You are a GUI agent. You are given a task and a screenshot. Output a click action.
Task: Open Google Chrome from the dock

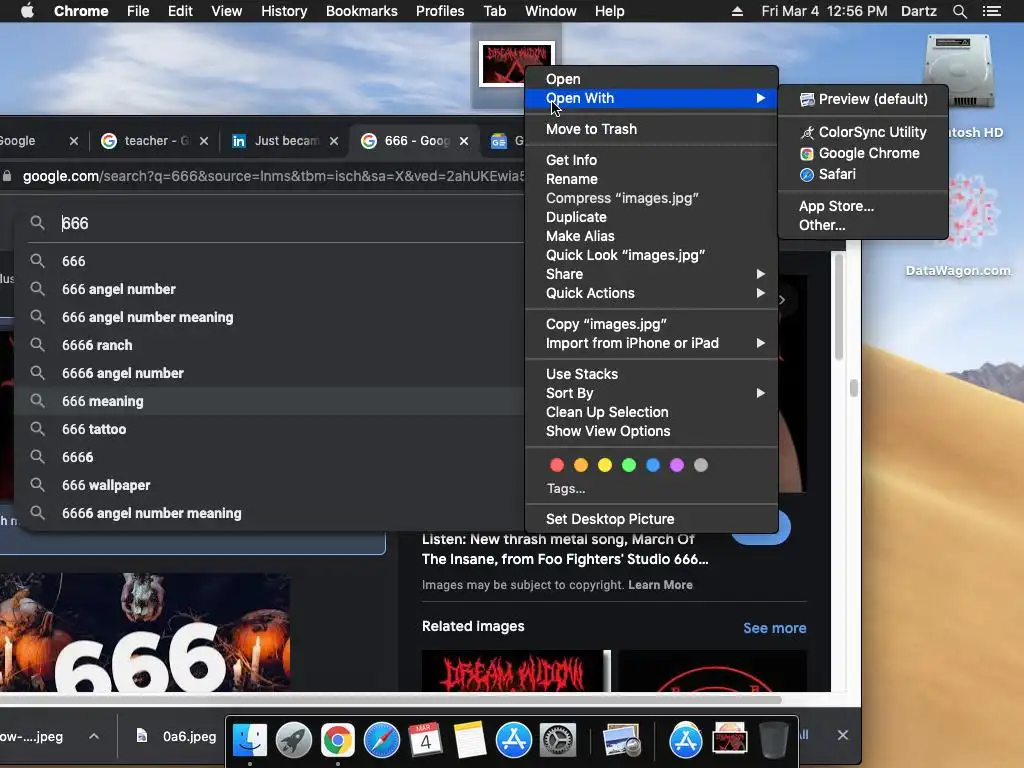[x=337, y=740]
